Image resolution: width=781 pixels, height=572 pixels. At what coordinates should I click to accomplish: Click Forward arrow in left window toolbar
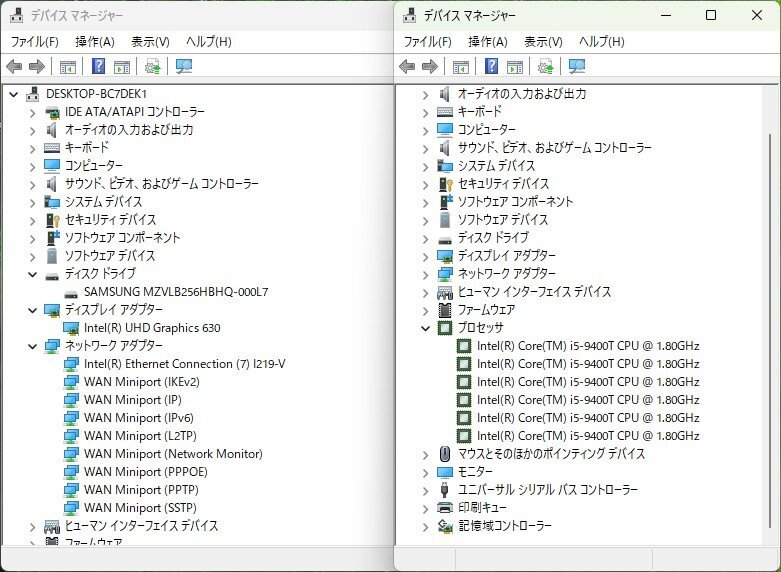coord(37,66)
